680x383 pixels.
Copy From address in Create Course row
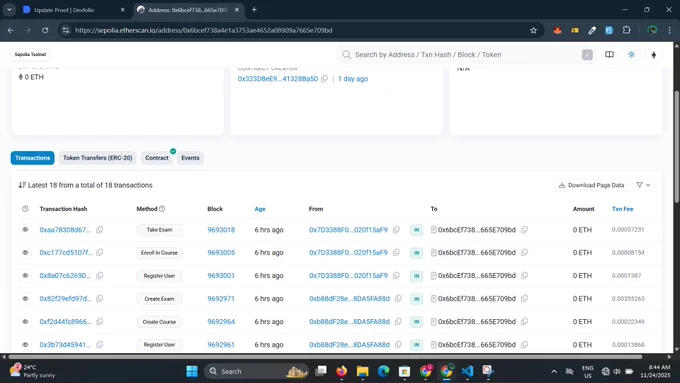tap(399, 321)
